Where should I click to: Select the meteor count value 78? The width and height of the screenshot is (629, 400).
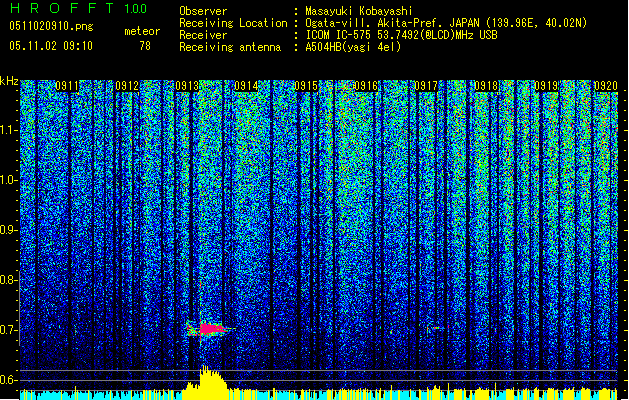tap(145, 46)
